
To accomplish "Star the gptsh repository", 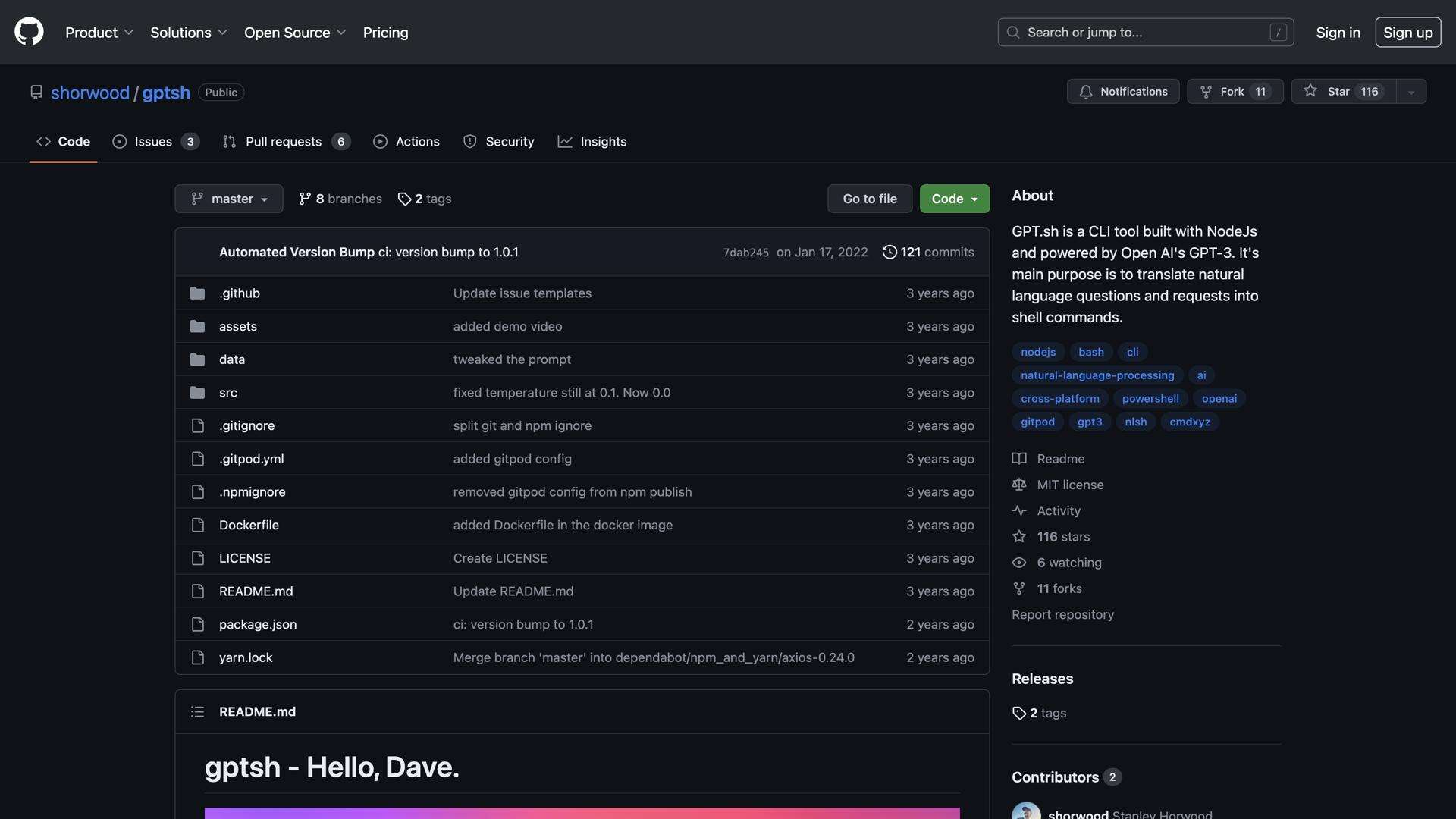I will point(1343,91).
